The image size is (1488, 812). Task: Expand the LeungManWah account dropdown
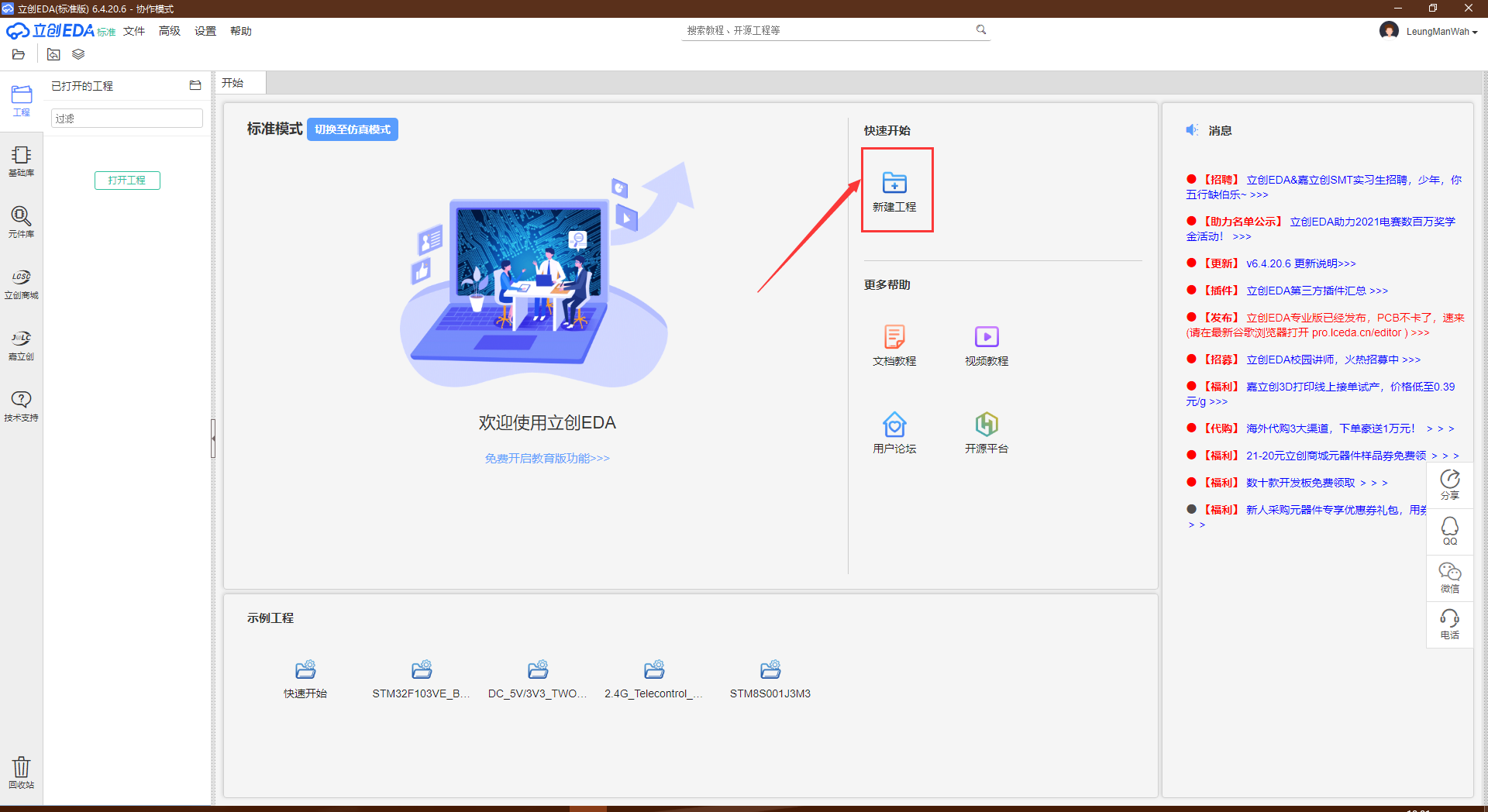click(1441, 32)
